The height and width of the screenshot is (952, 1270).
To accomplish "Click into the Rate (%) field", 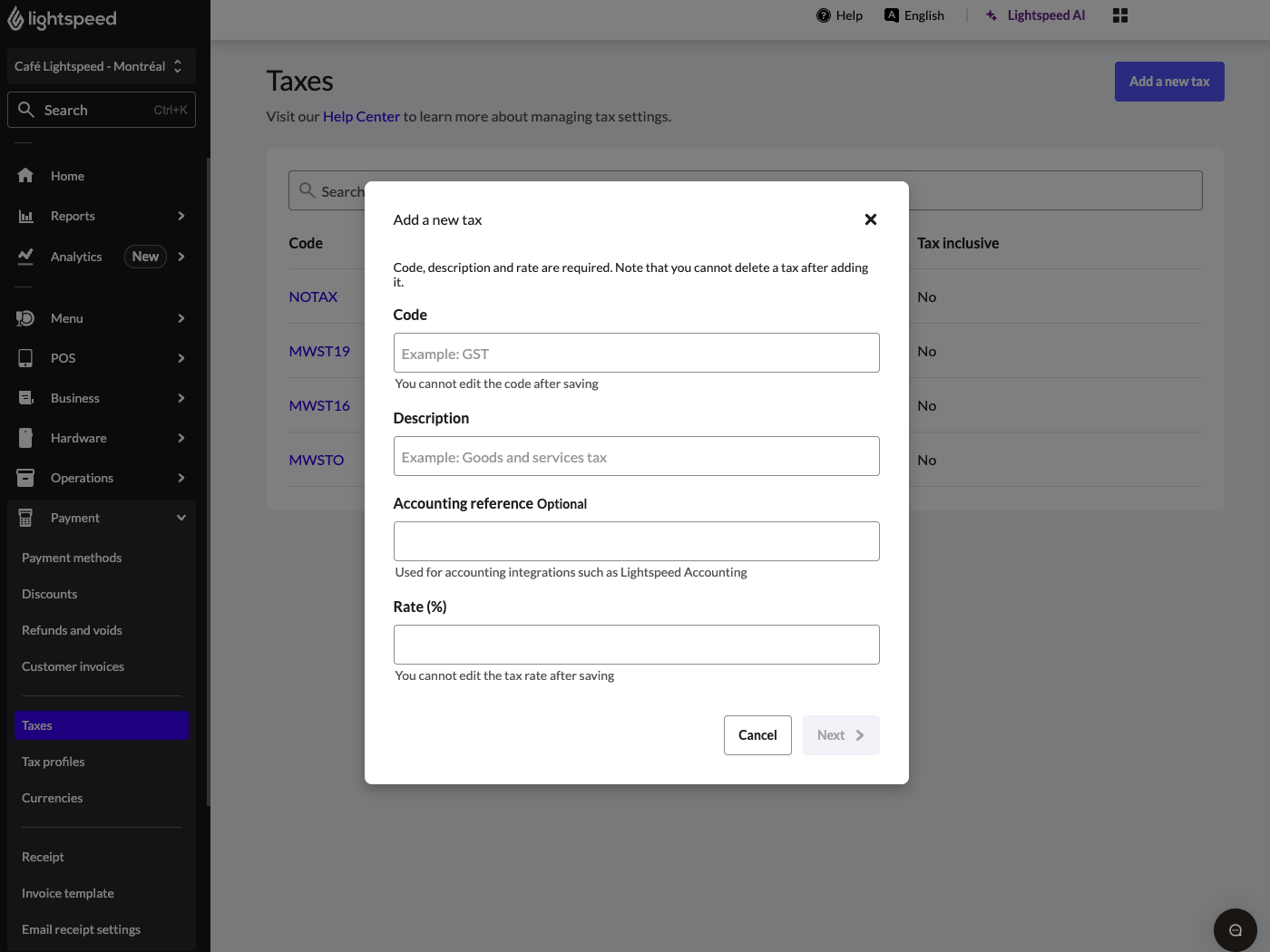I will pyautogui.click(x=636, y=645).
